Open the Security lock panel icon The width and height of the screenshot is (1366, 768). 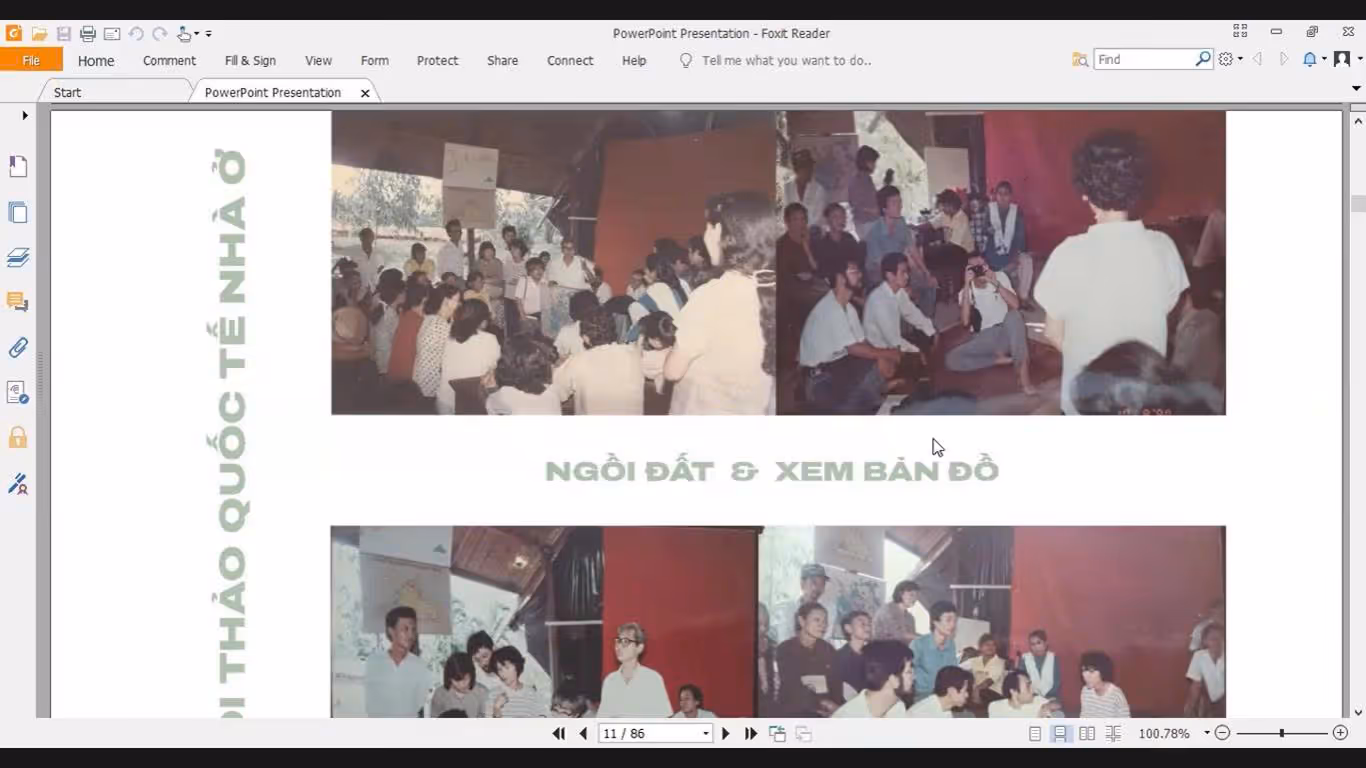point(18,438)
